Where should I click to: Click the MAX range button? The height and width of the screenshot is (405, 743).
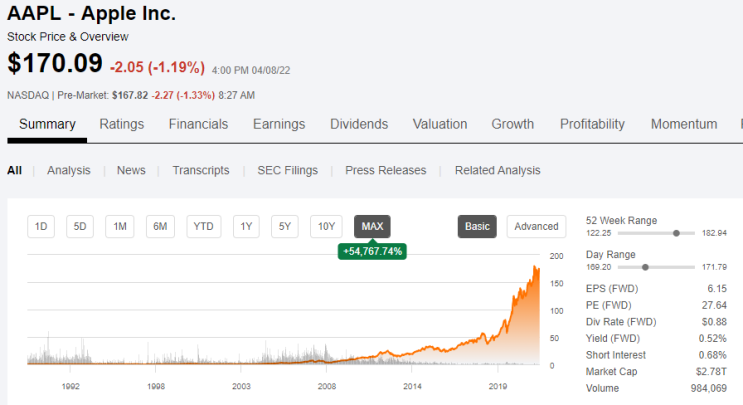pyautogui.click(x=372, y=226)
